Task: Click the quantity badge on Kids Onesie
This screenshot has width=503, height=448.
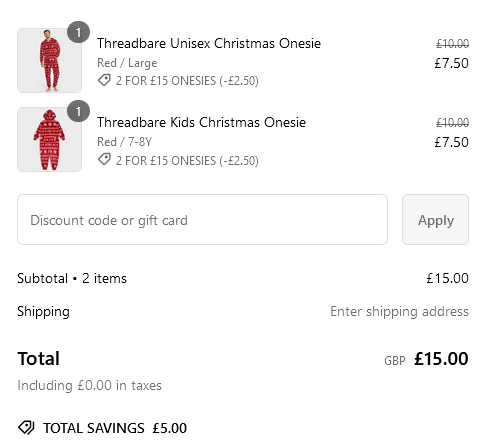Action: click(x=78, y=111)
